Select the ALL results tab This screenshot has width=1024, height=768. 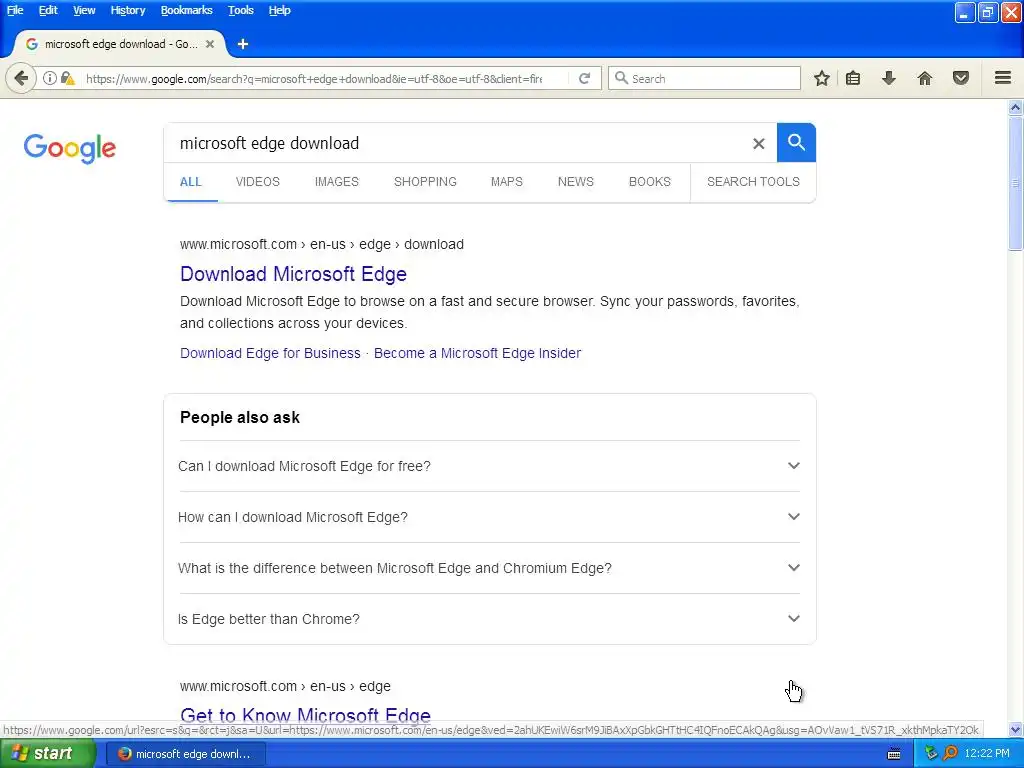point(191,182)
